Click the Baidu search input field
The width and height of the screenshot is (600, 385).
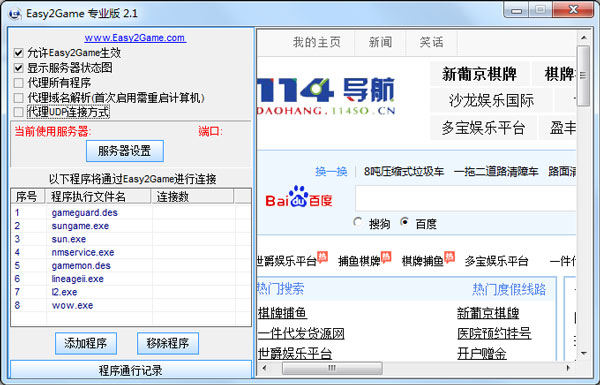click(465, 198)
